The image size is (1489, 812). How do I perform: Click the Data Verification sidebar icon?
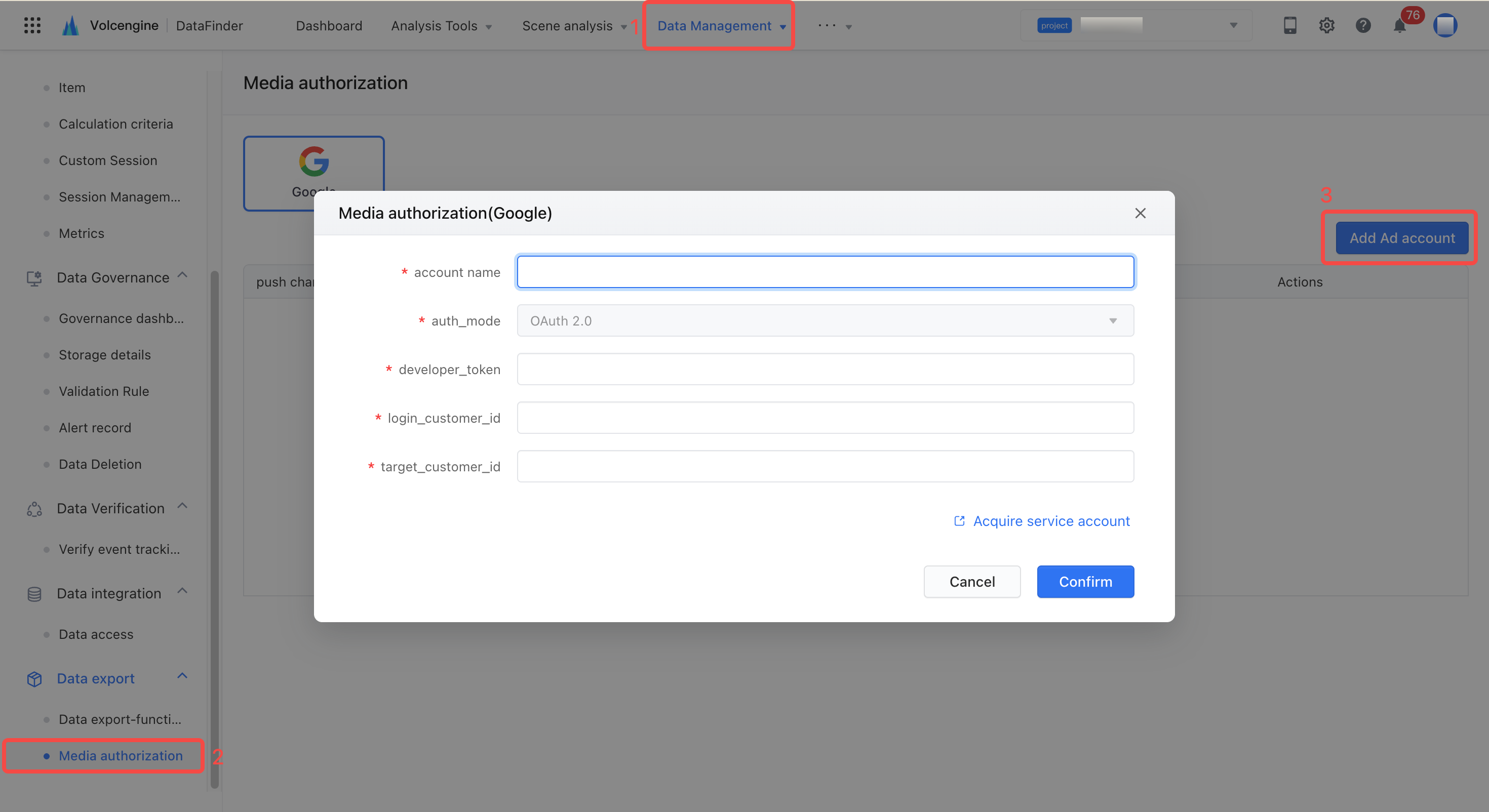[34, 509]
